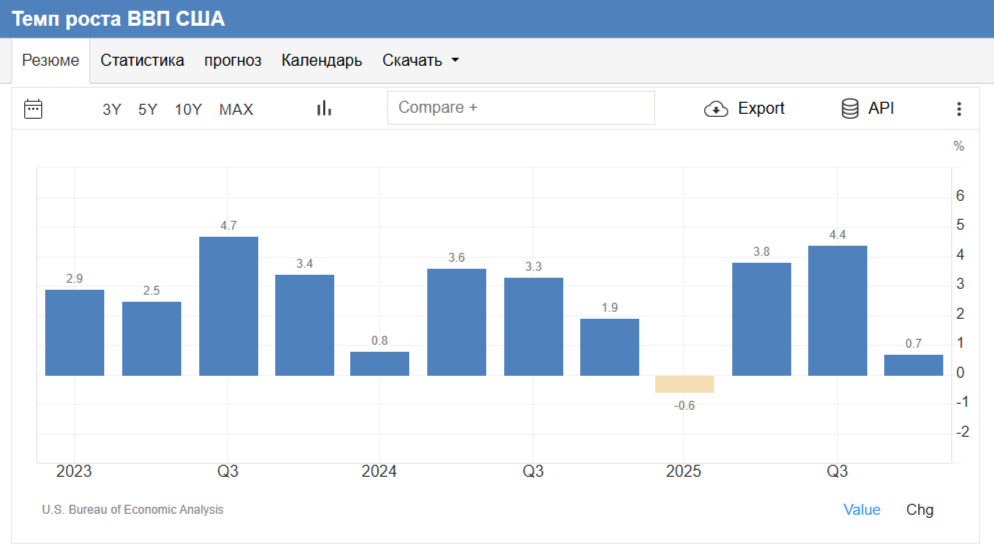Viewport: 994px width, 558px height.
Task: Click the 4.7 bar for Q3 2023
Action: click(228, 306)
